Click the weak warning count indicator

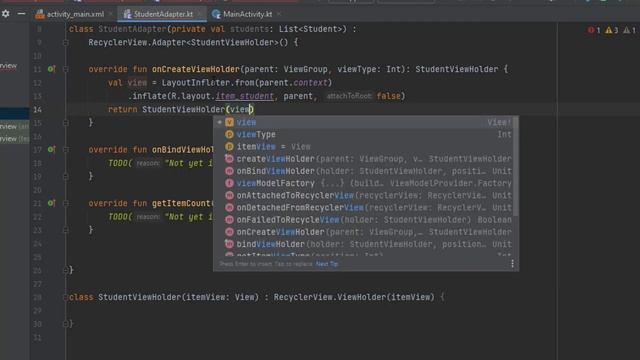click(629, 30)
